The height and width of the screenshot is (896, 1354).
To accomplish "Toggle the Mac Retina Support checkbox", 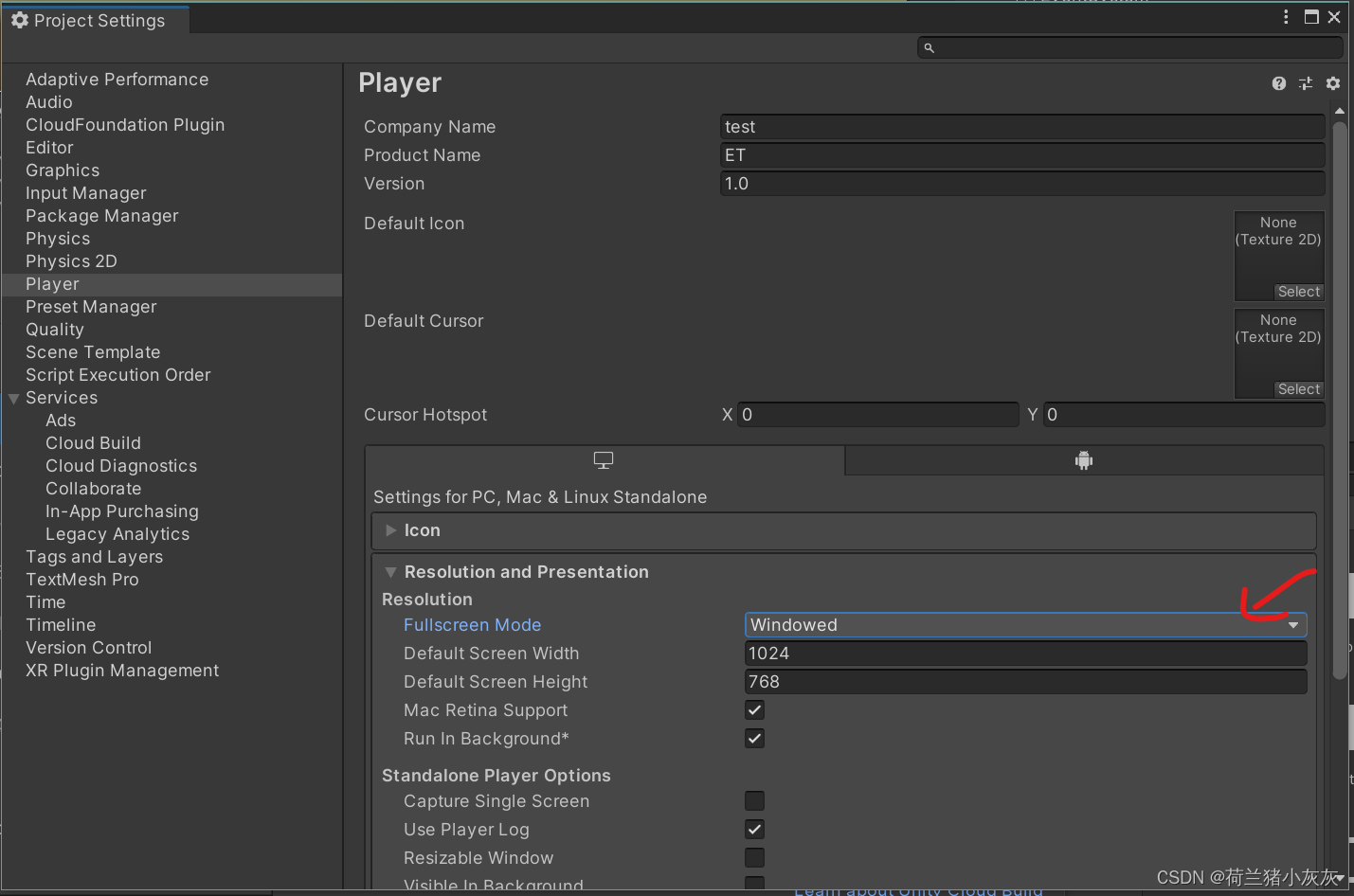I will (754, 710).
